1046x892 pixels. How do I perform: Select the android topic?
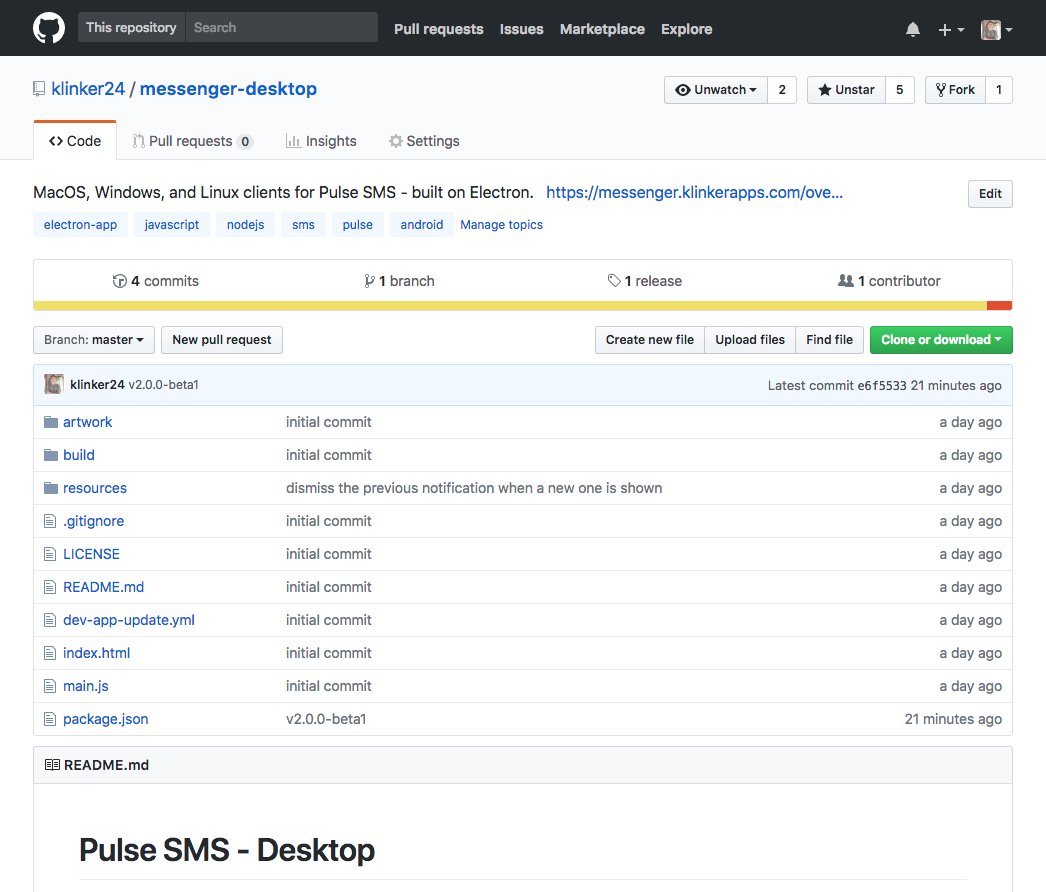(x=422, y=225)
